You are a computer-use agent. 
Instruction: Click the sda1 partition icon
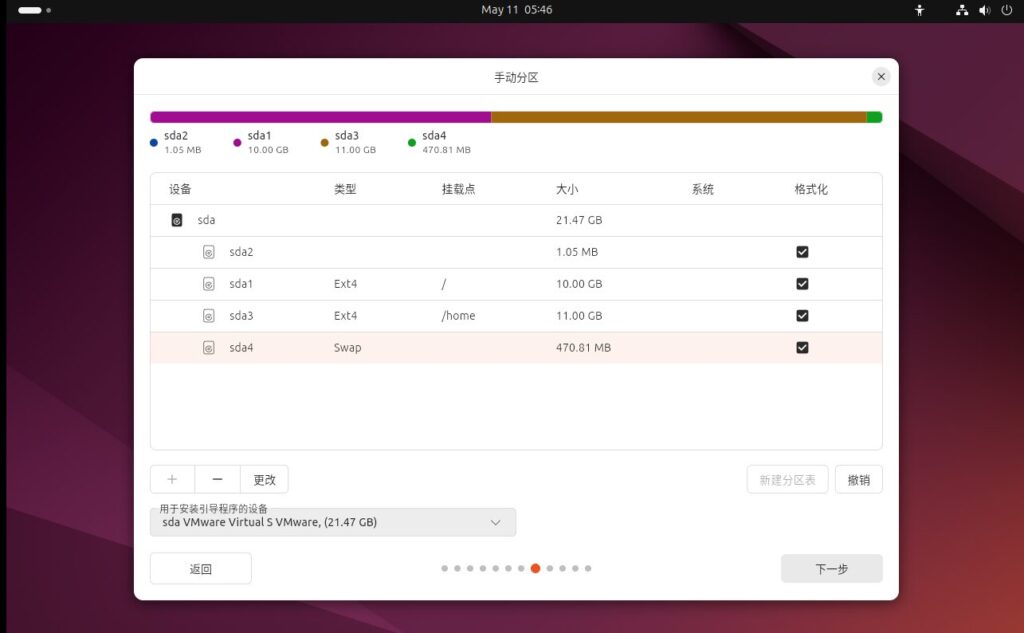pos(209,284)
